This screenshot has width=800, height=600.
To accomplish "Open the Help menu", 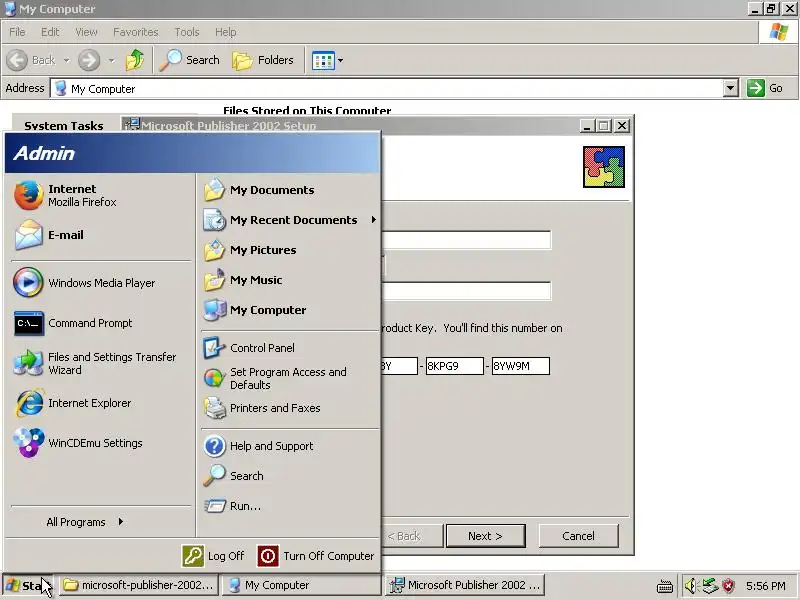I will [x=226, y=32].
